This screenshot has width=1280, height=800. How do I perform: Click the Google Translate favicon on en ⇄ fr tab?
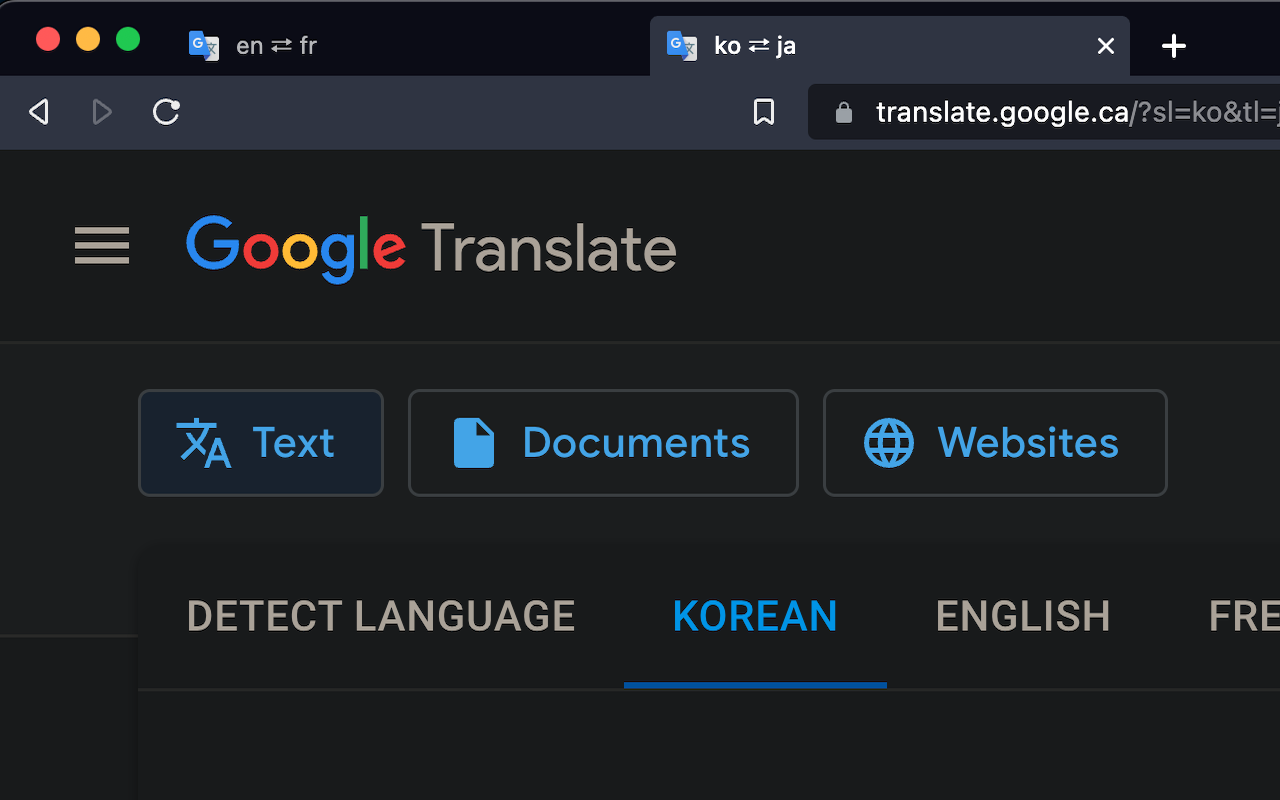coord(204,46)
